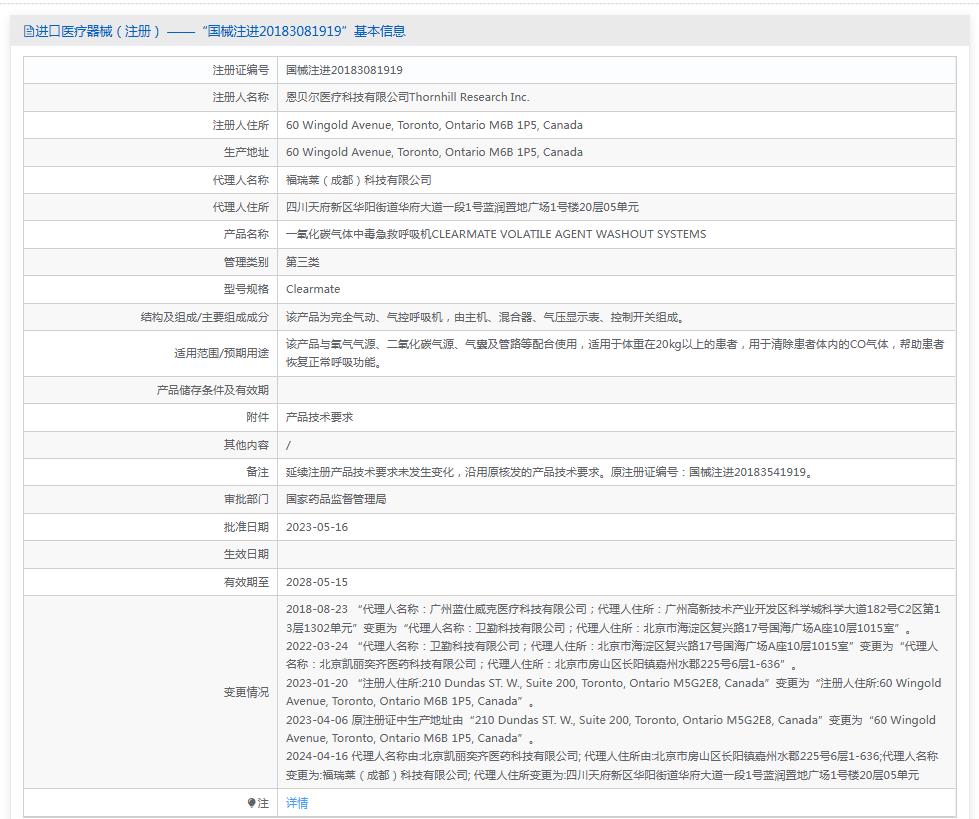Click the document icon beside the page title
Image resolution: width=979 pixels, height=819 pixels.
point(28,31)
